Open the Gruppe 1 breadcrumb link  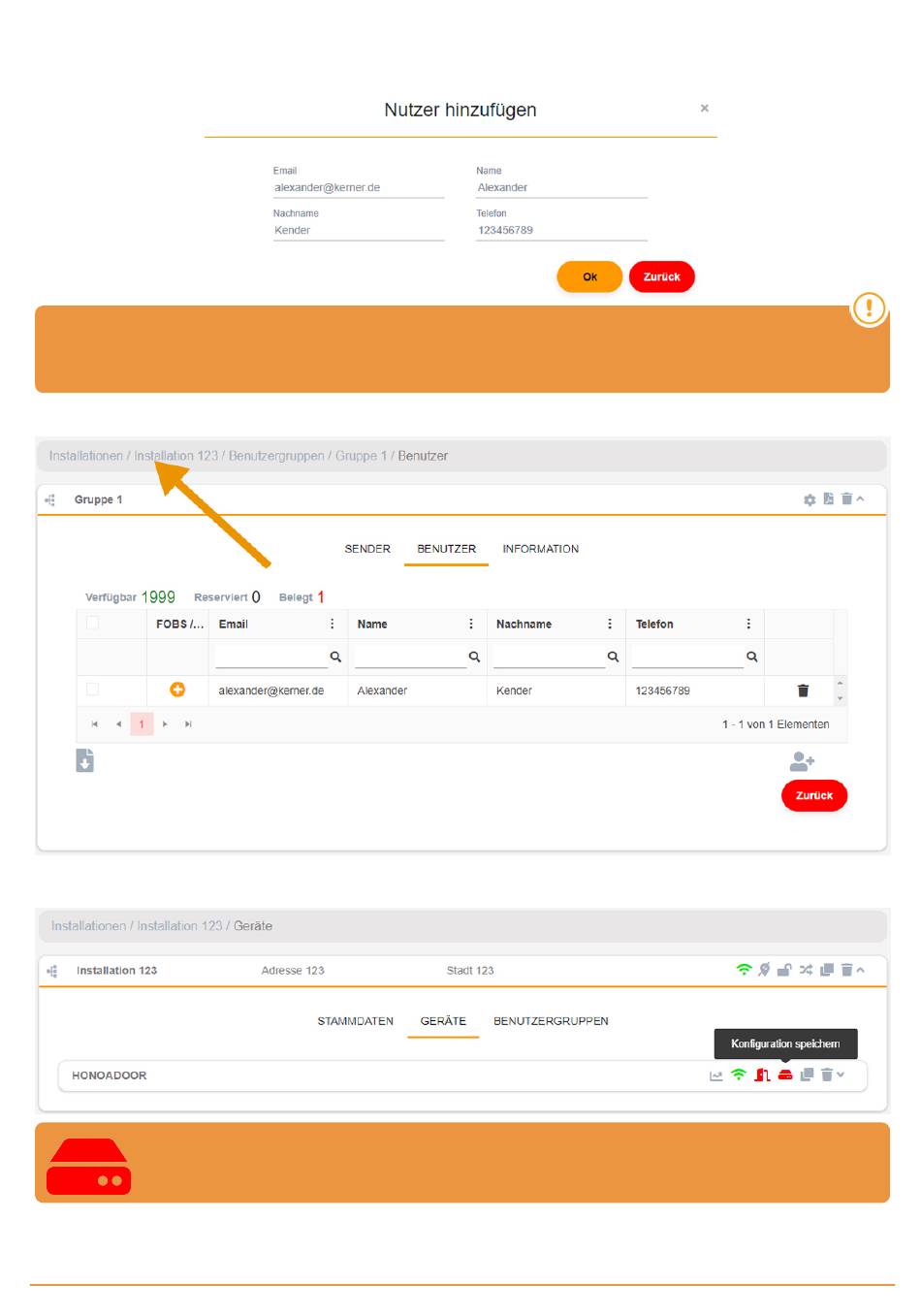coord(361,456)
